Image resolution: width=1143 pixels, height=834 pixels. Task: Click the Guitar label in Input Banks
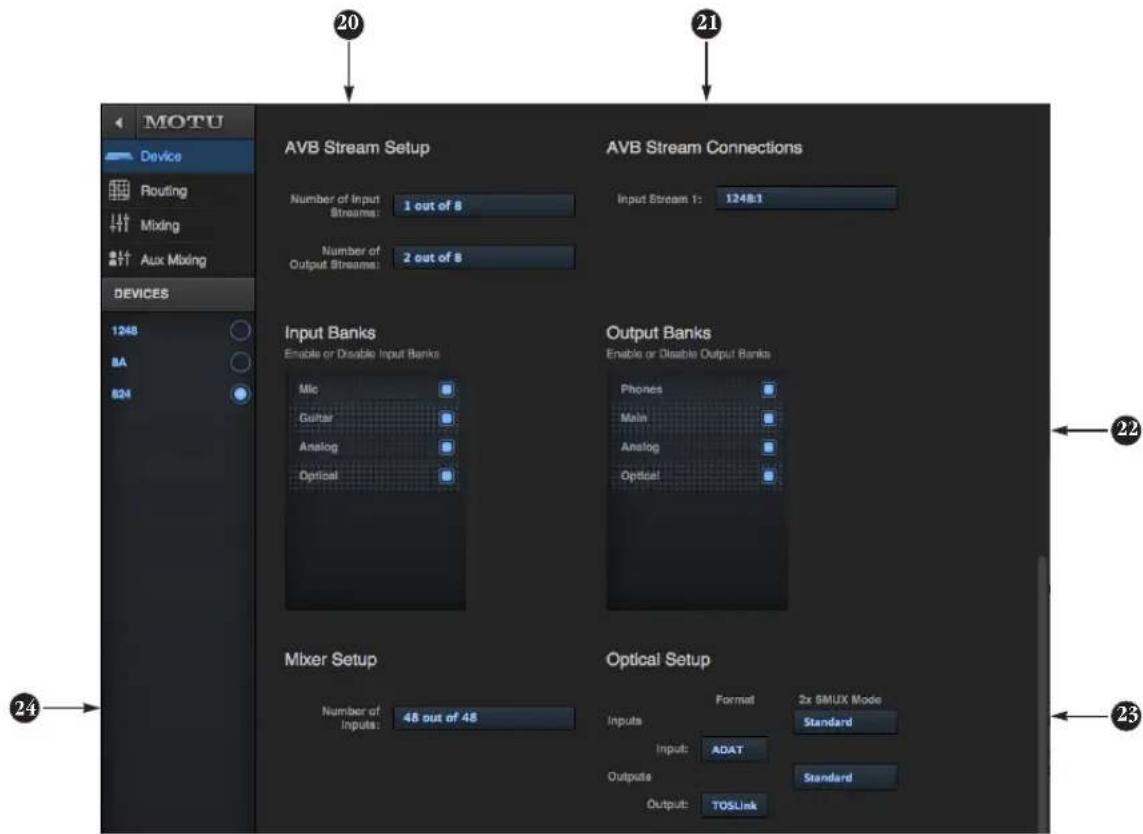click(x=316, y=418)
